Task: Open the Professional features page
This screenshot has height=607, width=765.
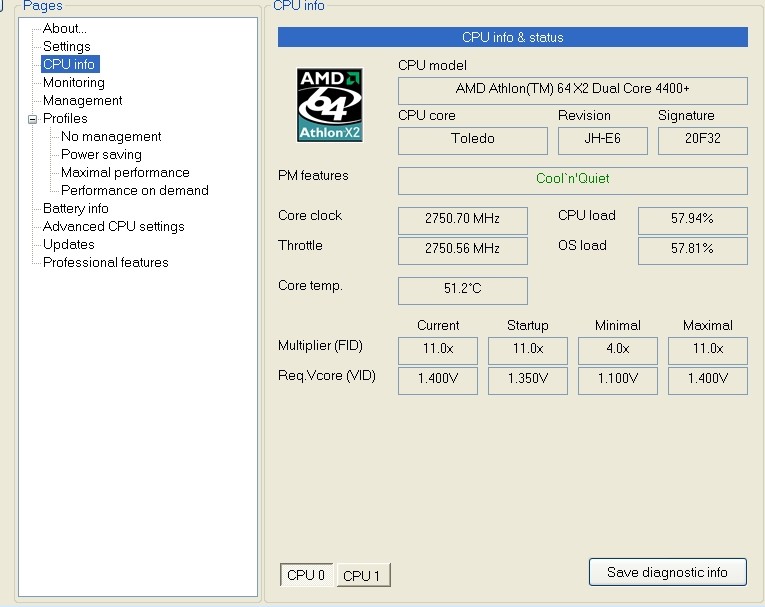Action: click(106, 263)
